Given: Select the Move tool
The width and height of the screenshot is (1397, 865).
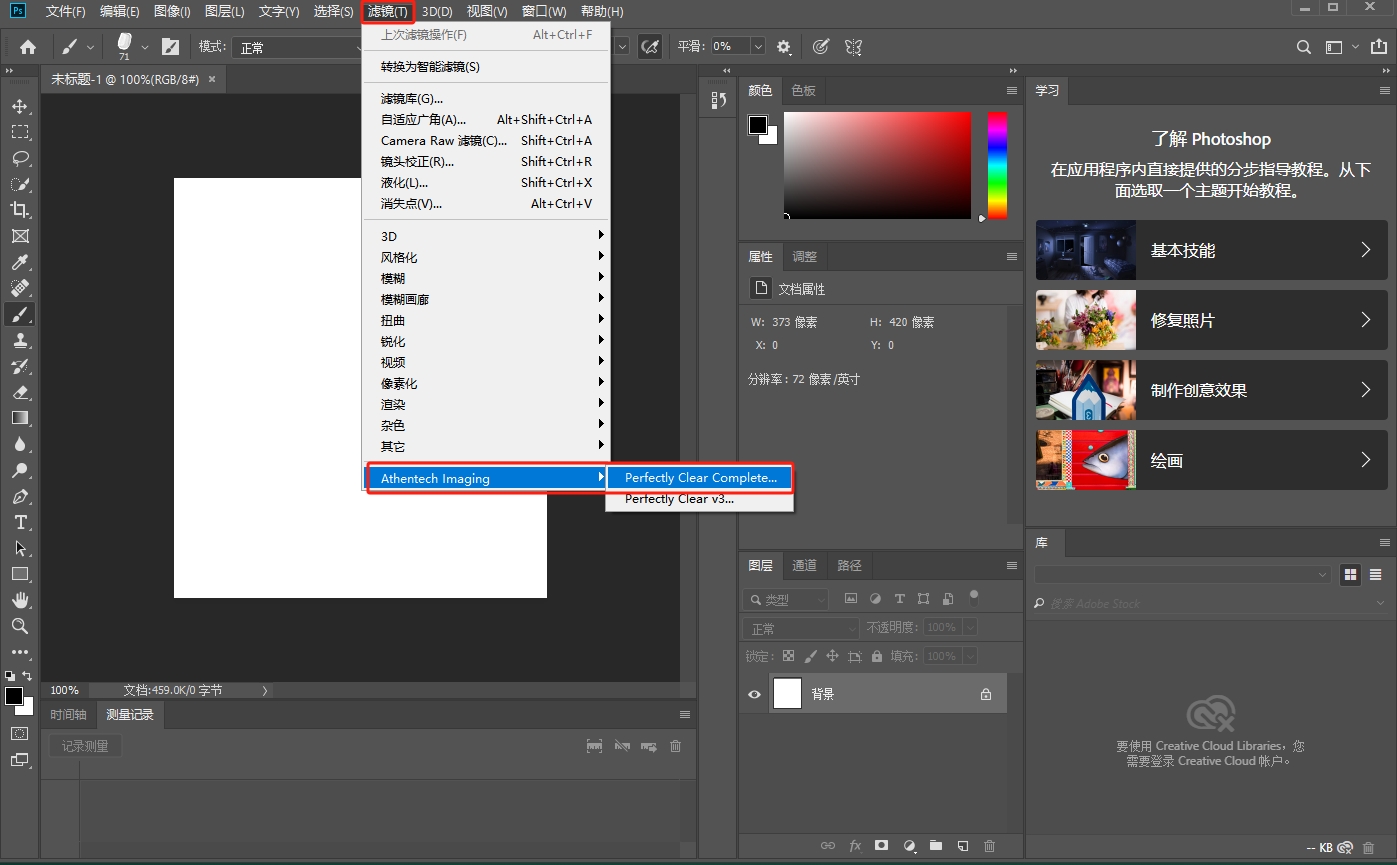Looking at the screenshot, I should (20, 106).
